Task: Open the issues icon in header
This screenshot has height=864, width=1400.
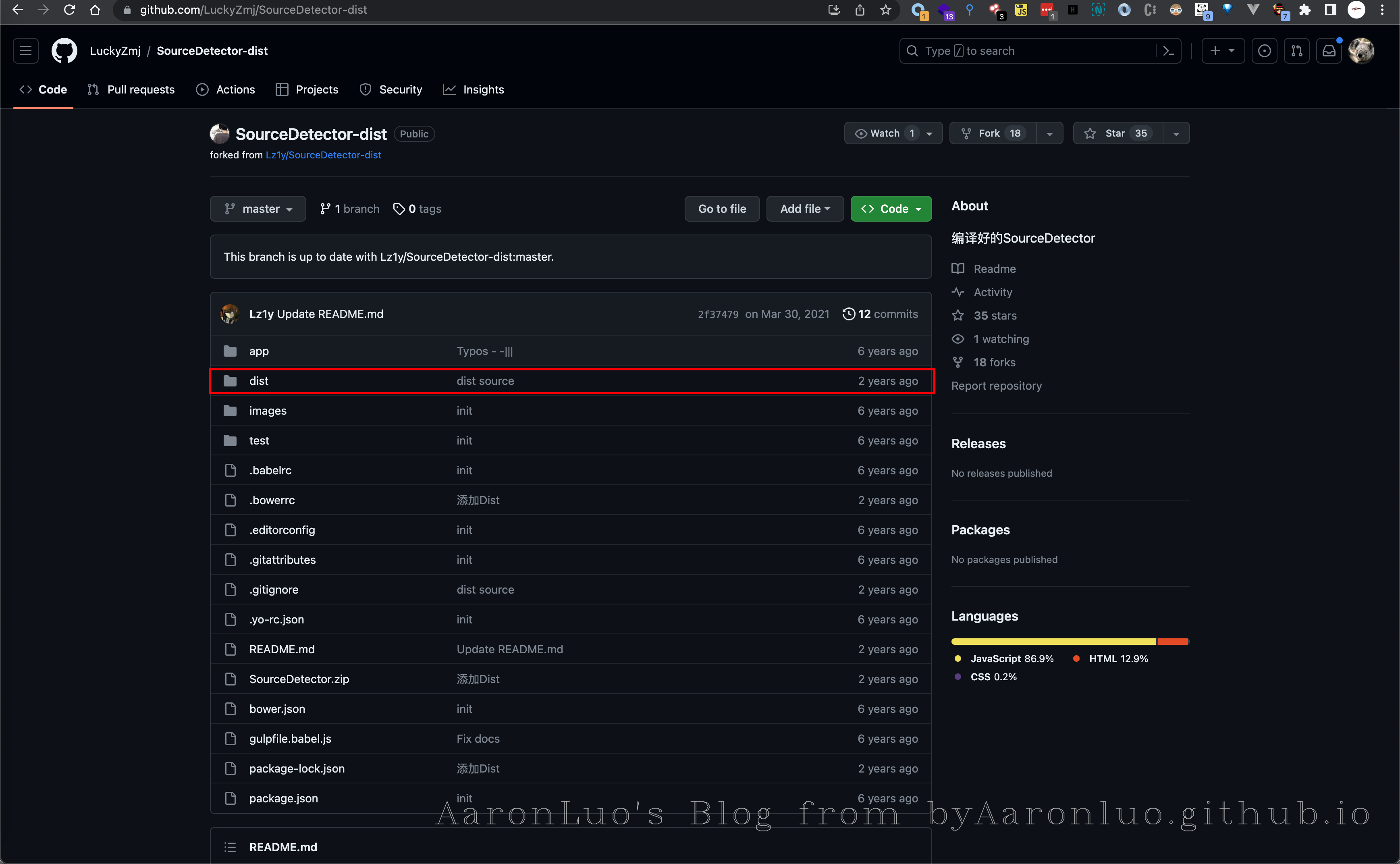Action: pyautogui.click(x=1265, y=51)
